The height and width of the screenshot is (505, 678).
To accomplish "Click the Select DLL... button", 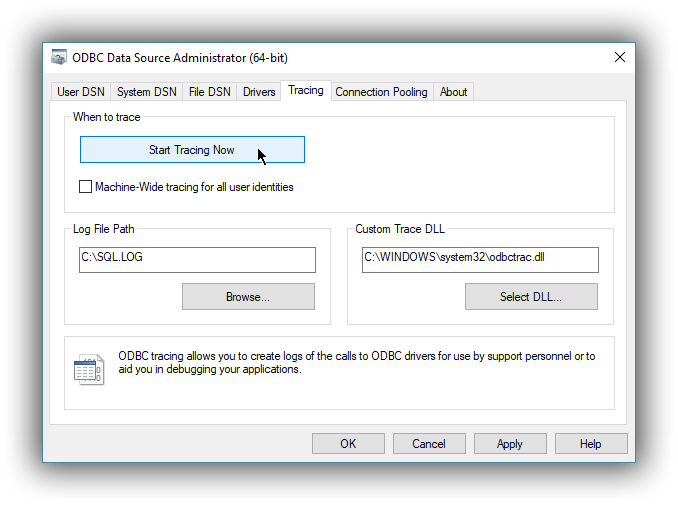I will click(x=531, y=297).
